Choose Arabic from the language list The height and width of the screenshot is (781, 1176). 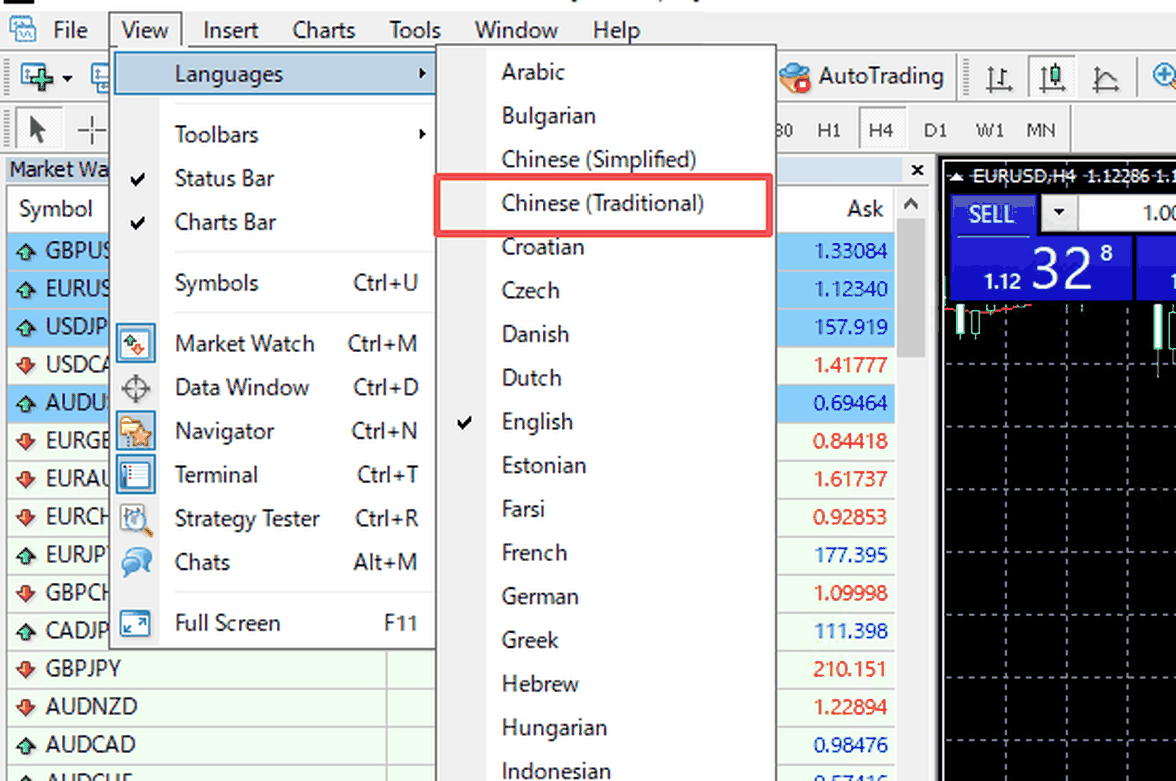(x=605, y=72)
